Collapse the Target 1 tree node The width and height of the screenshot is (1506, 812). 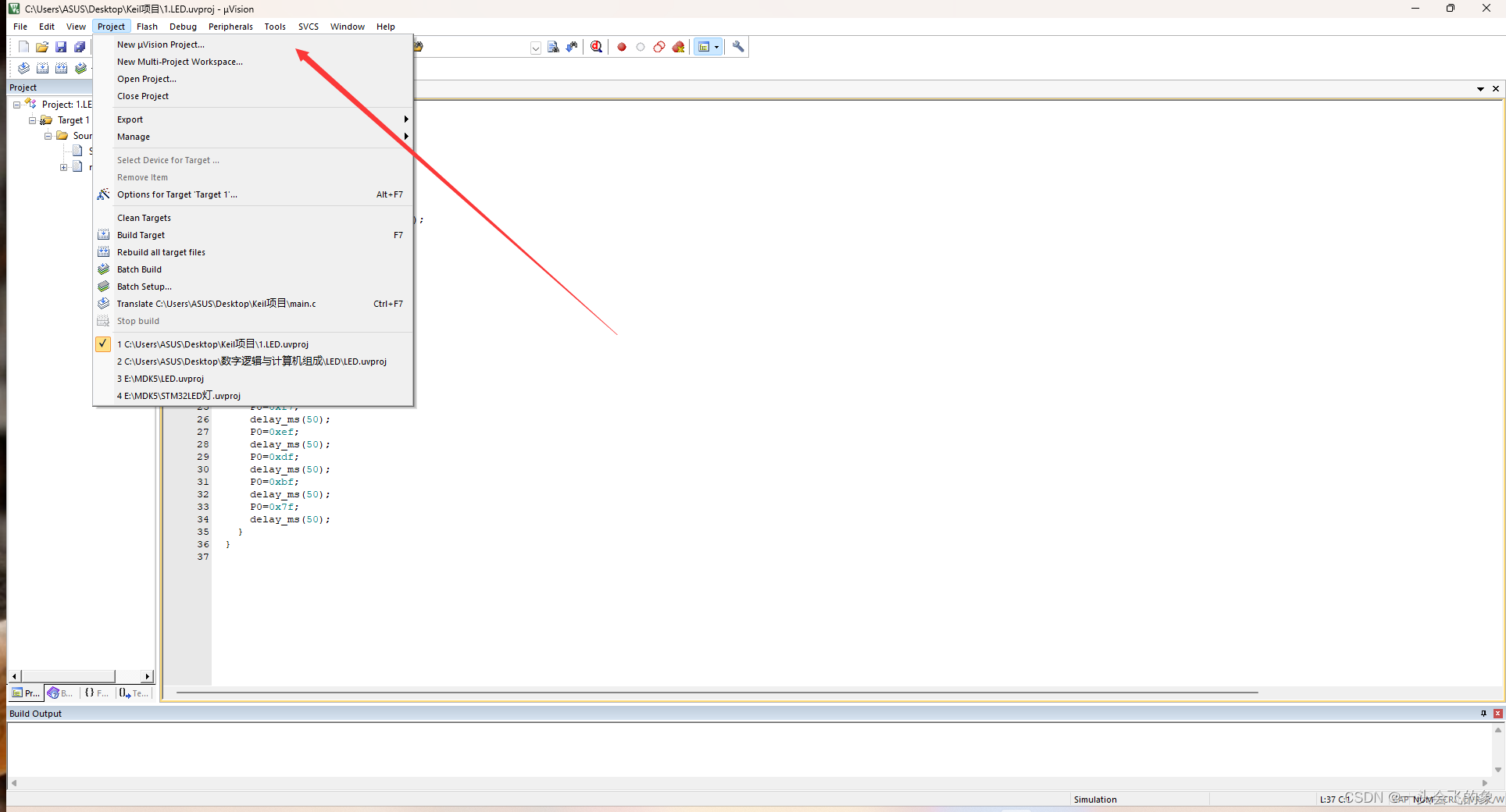(32, 120)
